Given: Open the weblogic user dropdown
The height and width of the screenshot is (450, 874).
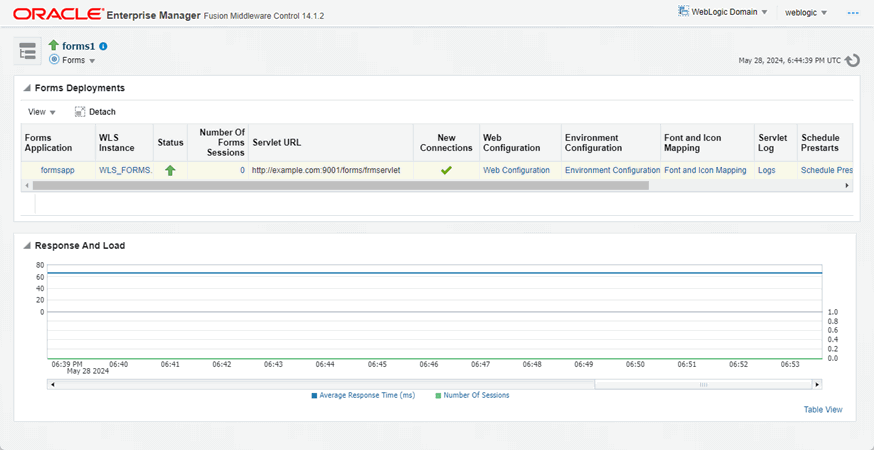Looking at the screenshot, I should 806,12.
